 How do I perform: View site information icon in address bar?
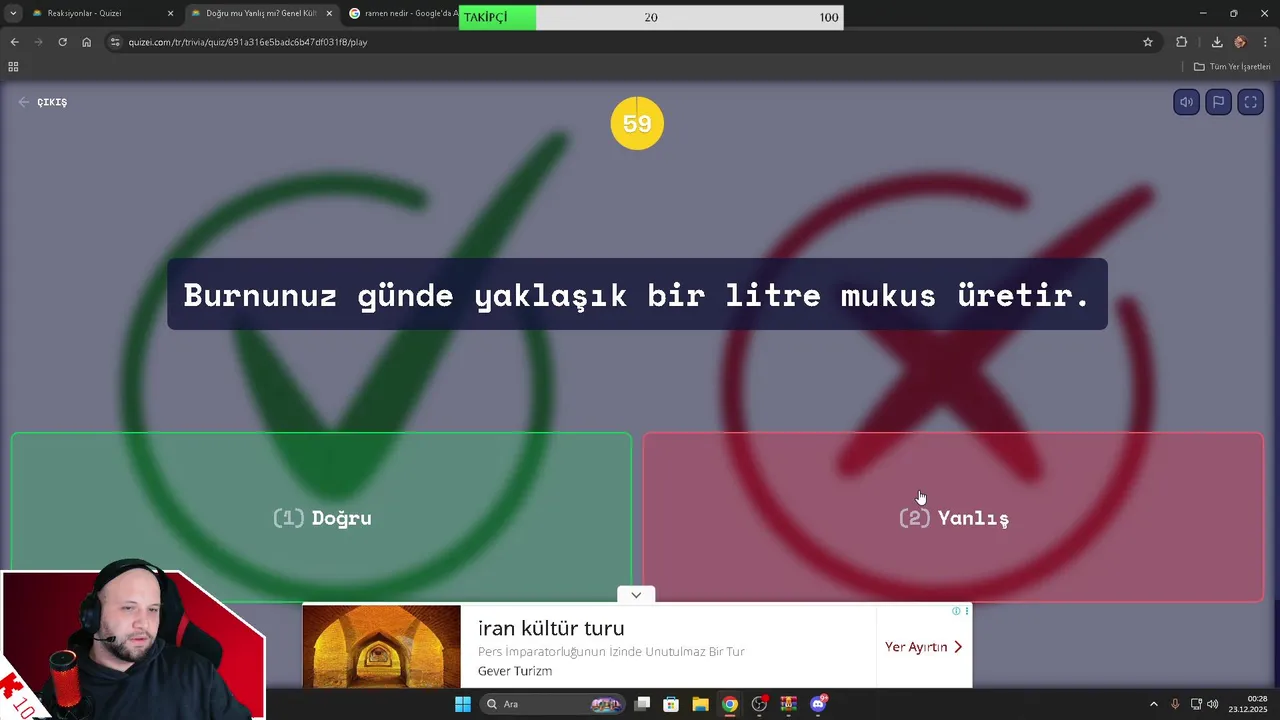pyautogui.click(x=115, y=42)
